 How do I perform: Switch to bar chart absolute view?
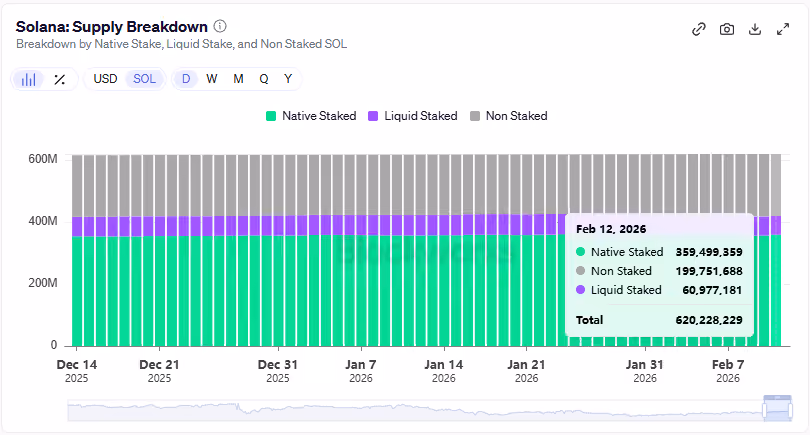pyautogui.click(x=28, y=79)
